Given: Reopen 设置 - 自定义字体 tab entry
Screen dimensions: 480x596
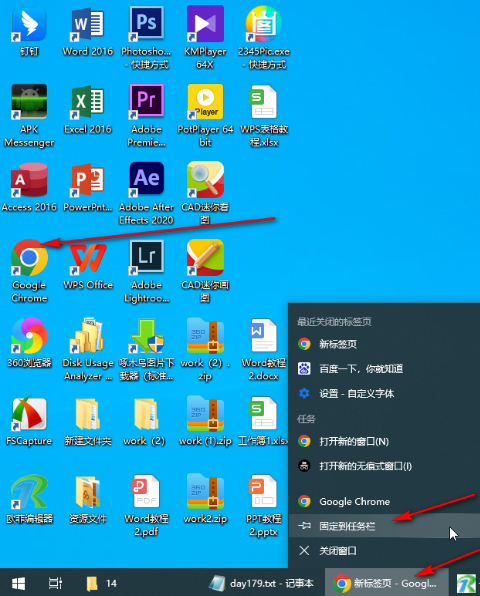Looking at the screenshot, I should [384, 393].
